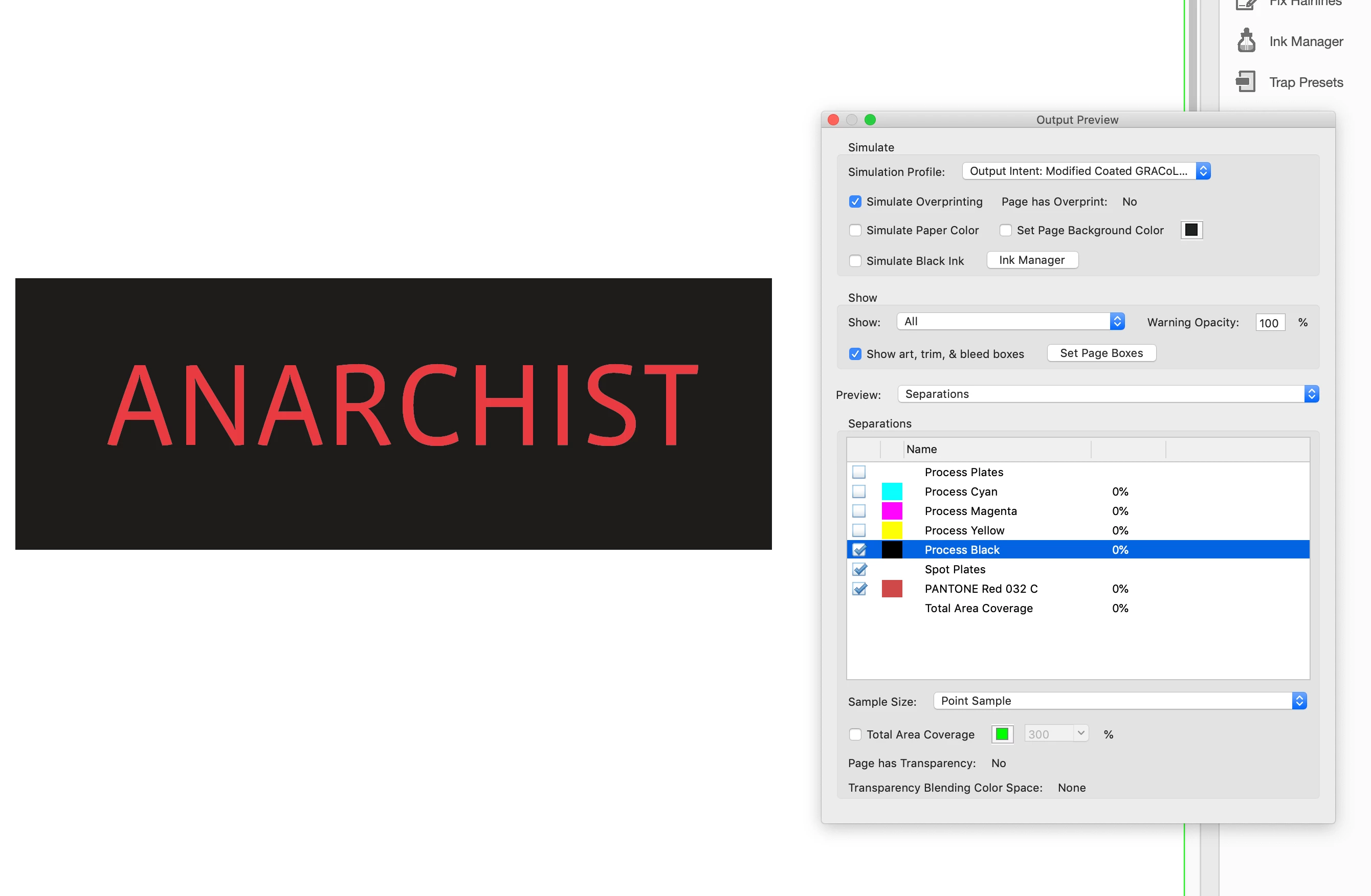Click the Process Yellow color icon
1371x896 pixels.
click(891, 530)
